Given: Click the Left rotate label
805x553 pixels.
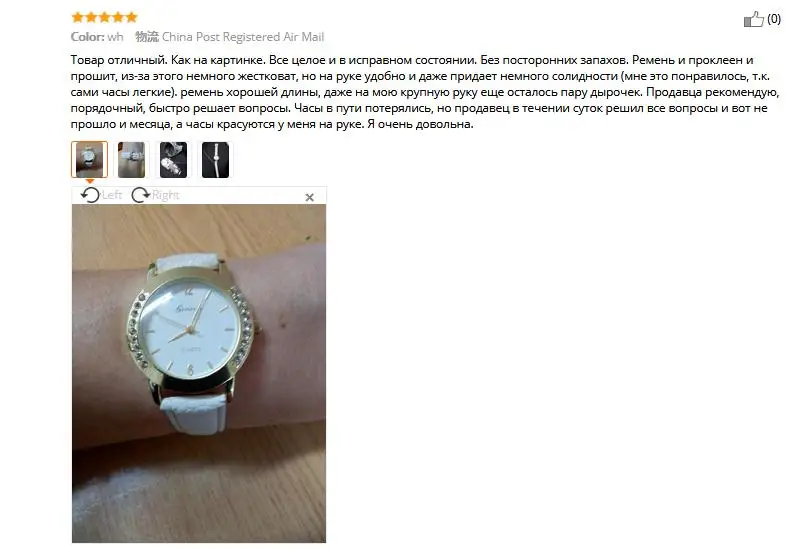Looking at the screenshot, I should pos(112,195).
